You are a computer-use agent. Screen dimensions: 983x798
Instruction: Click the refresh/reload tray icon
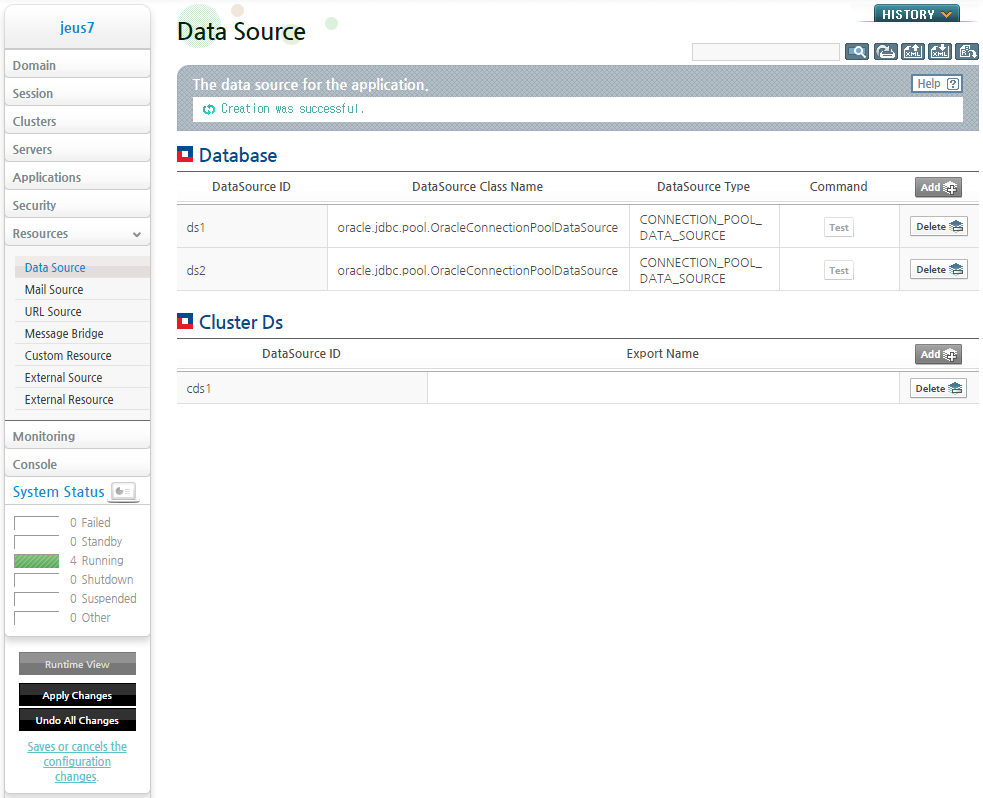coord(885,51)
